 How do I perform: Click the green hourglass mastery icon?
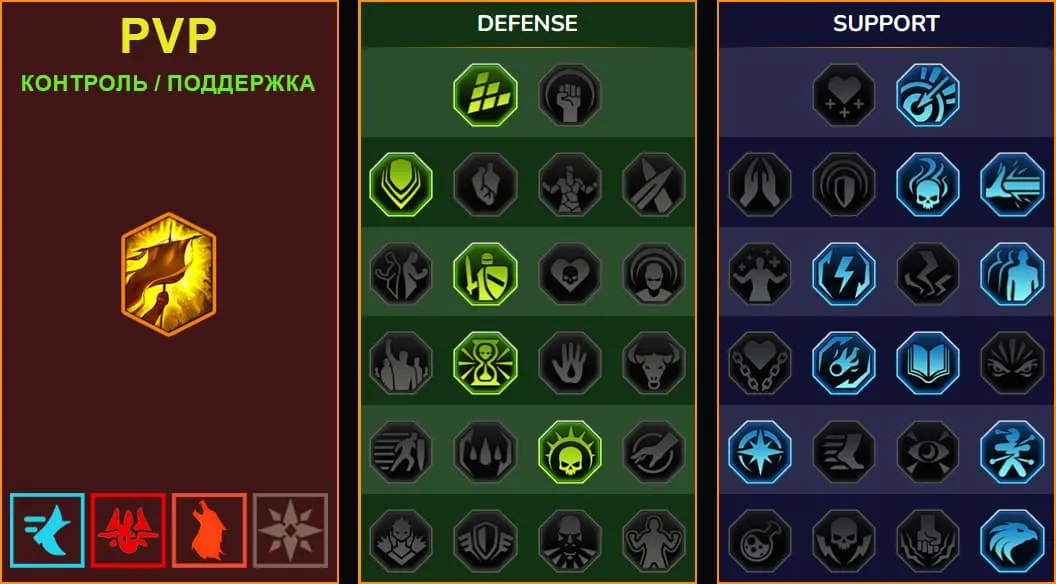click(x=485, y=362)
